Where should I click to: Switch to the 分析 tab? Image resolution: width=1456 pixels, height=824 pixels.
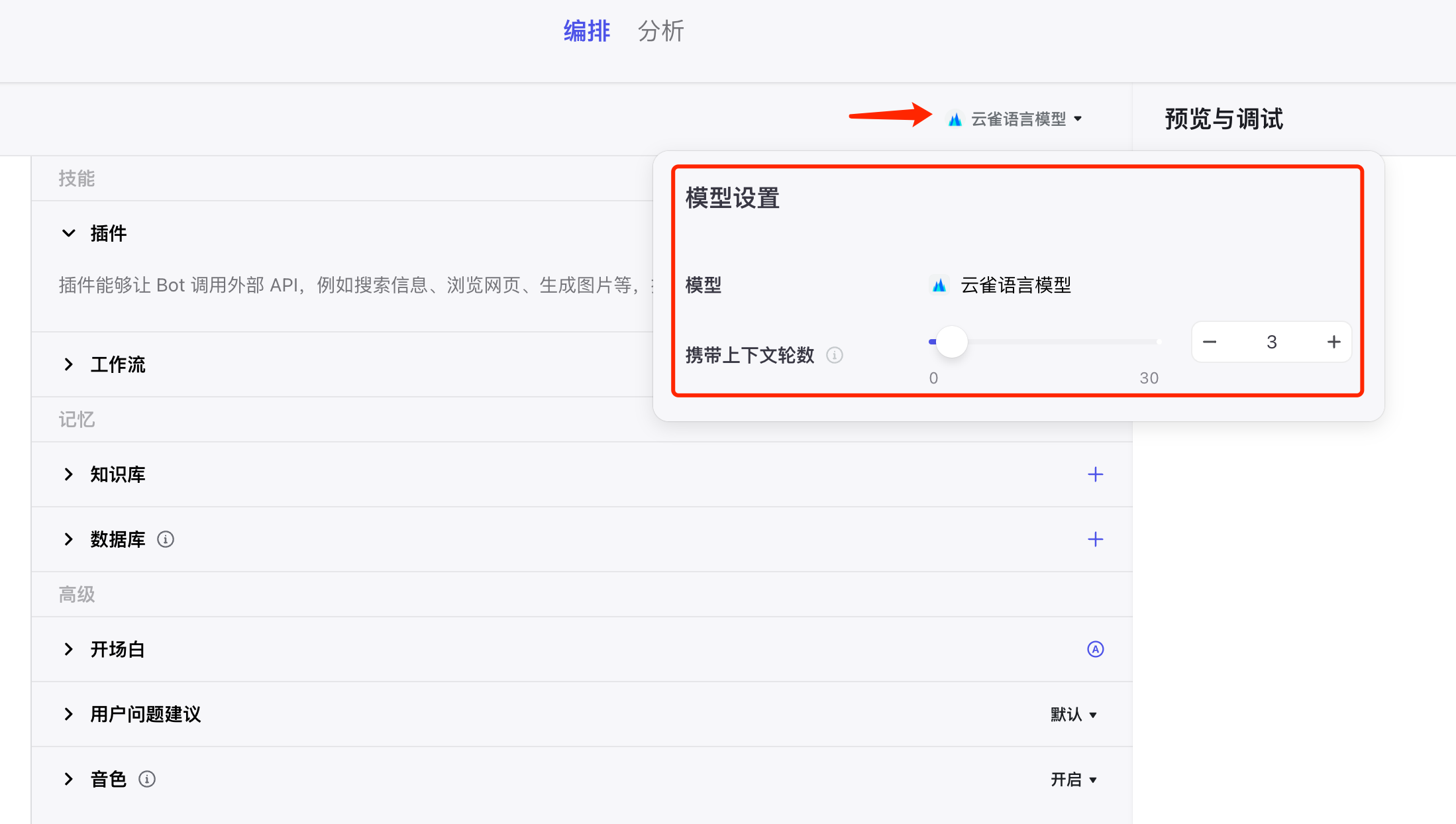click(660, 31)
